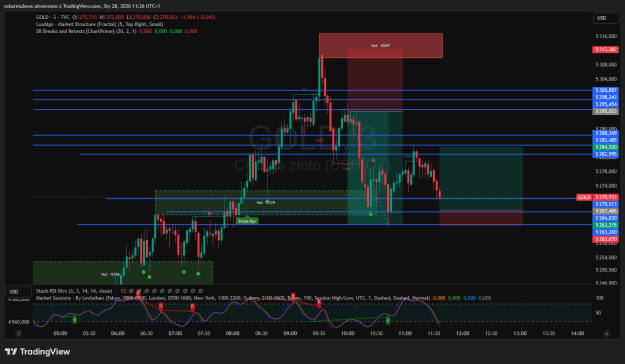Click the green 5 263,315 price label
The image size is (625, 364).
605,225
